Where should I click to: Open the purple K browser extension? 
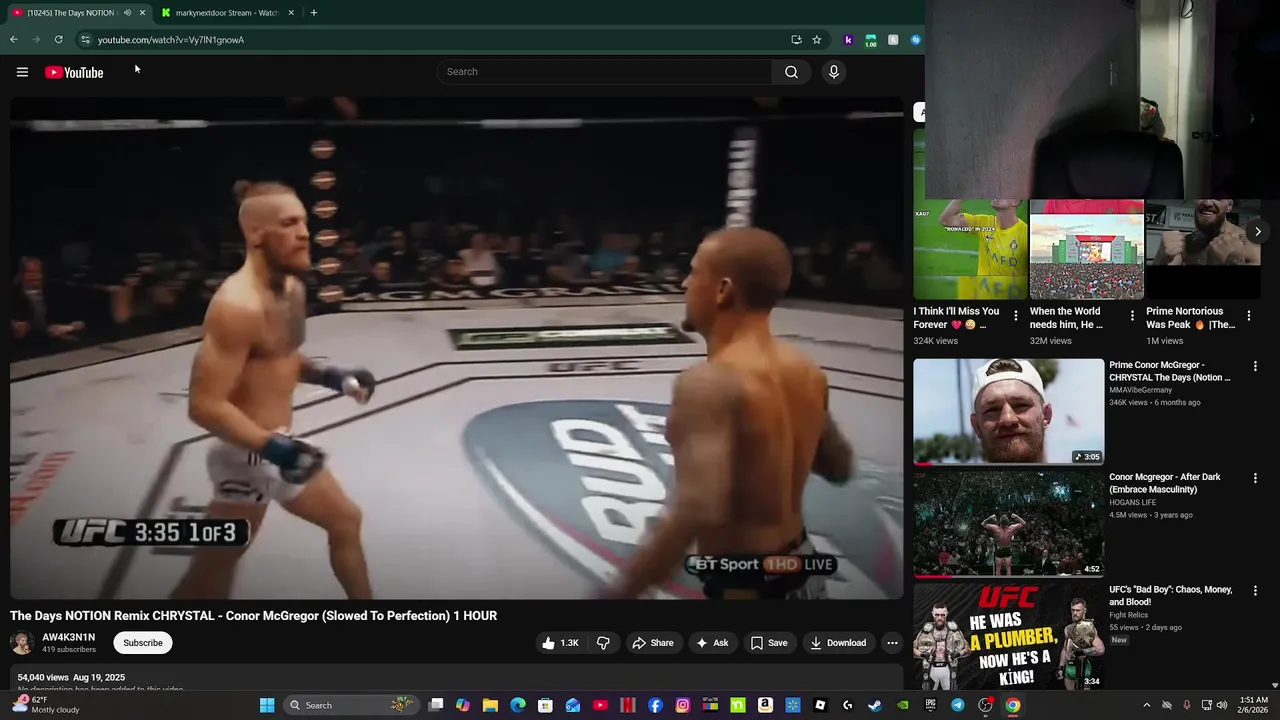pos(848,40)
